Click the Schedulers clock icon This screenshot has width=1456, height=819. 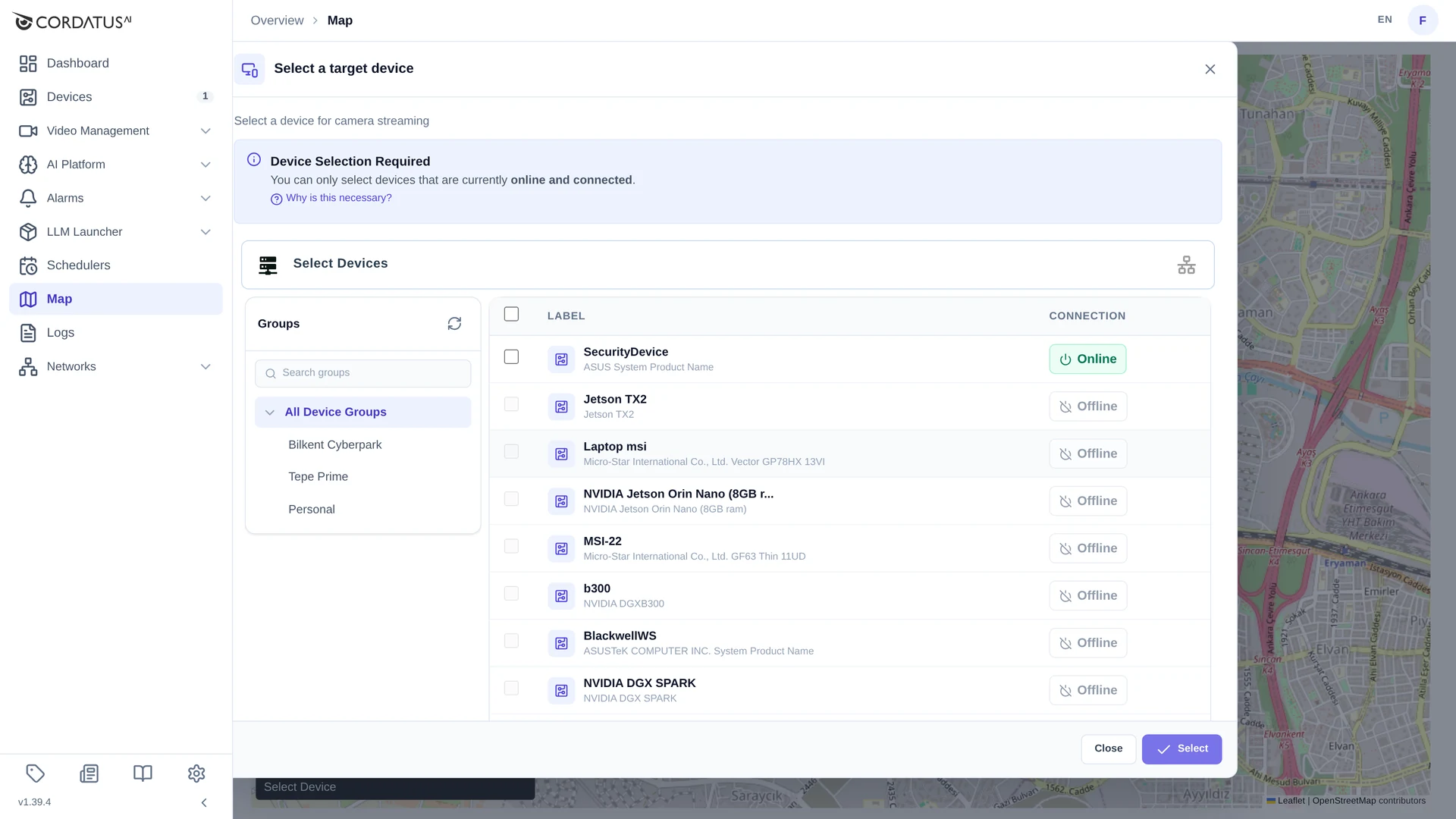pyautogui.click(x=28, y=265)
